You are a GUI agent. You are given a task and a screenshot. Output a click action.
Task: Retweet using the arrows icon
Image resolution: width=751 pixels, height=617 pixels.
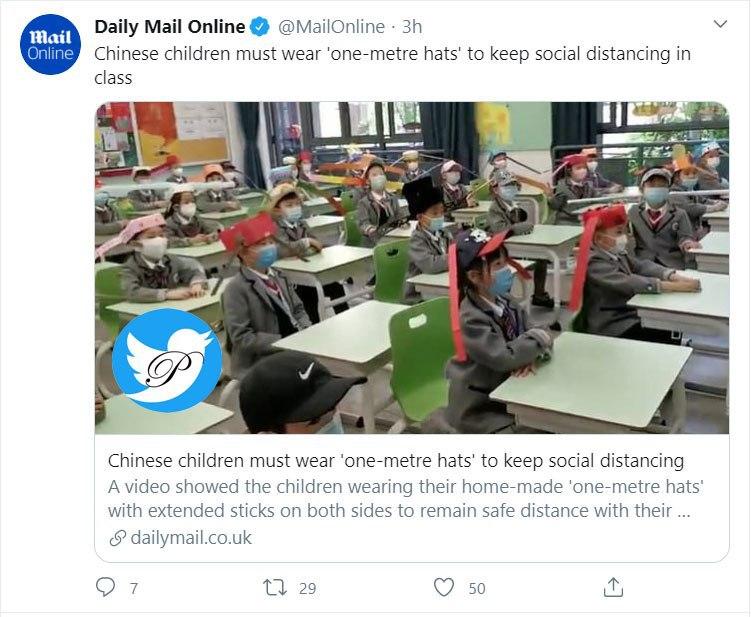[275, 587]
